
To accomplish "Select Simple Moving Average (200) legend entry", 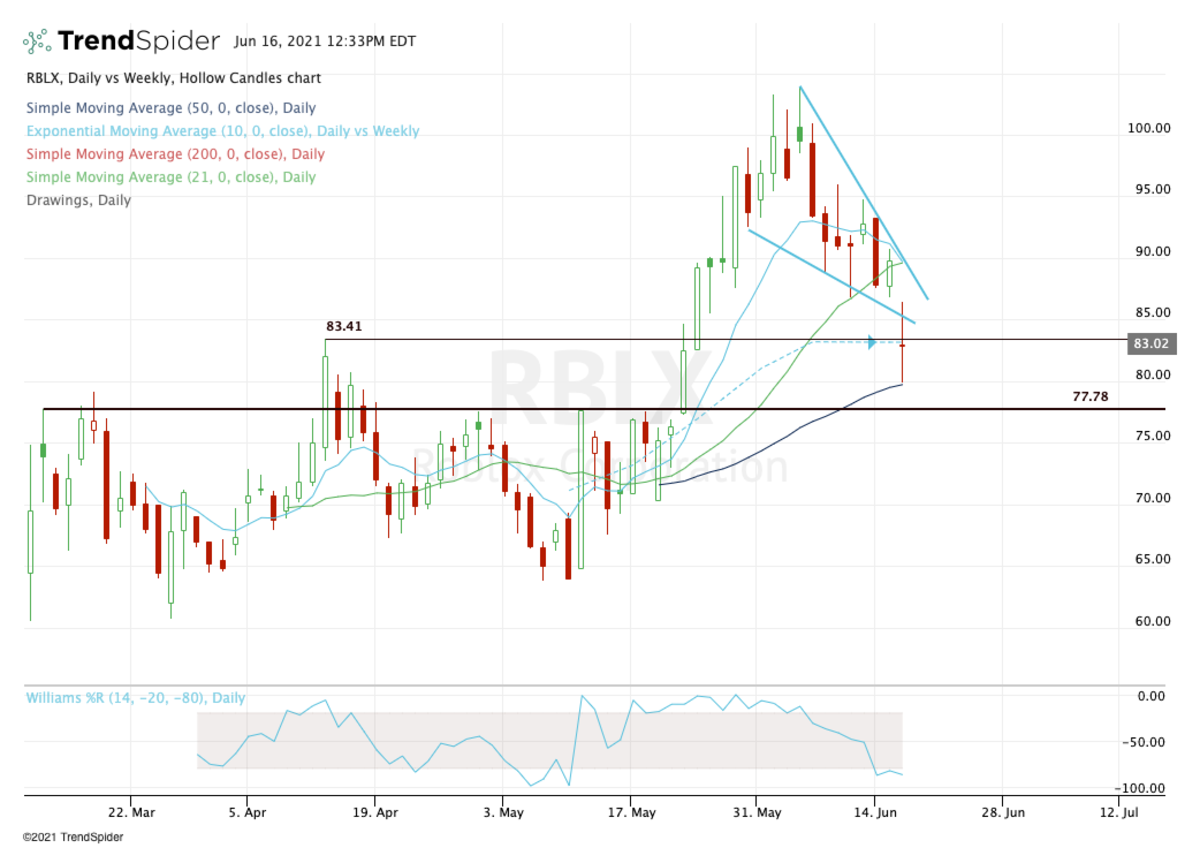I will point(175,154).
